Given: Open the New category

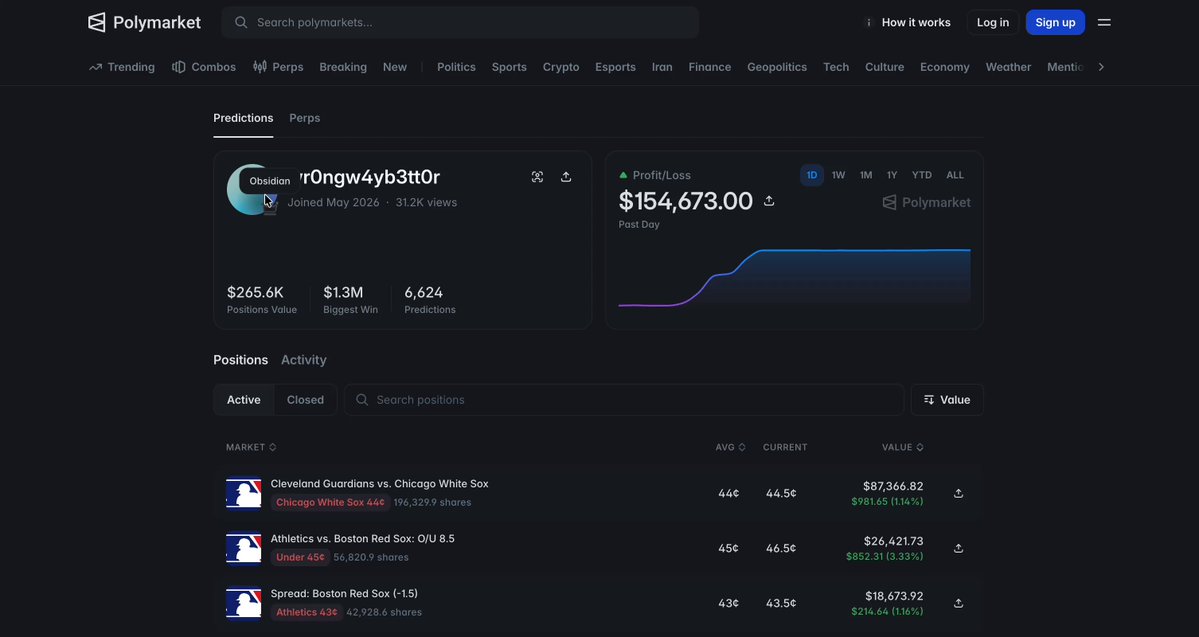Looking at the screenshot, I should 395,67.
